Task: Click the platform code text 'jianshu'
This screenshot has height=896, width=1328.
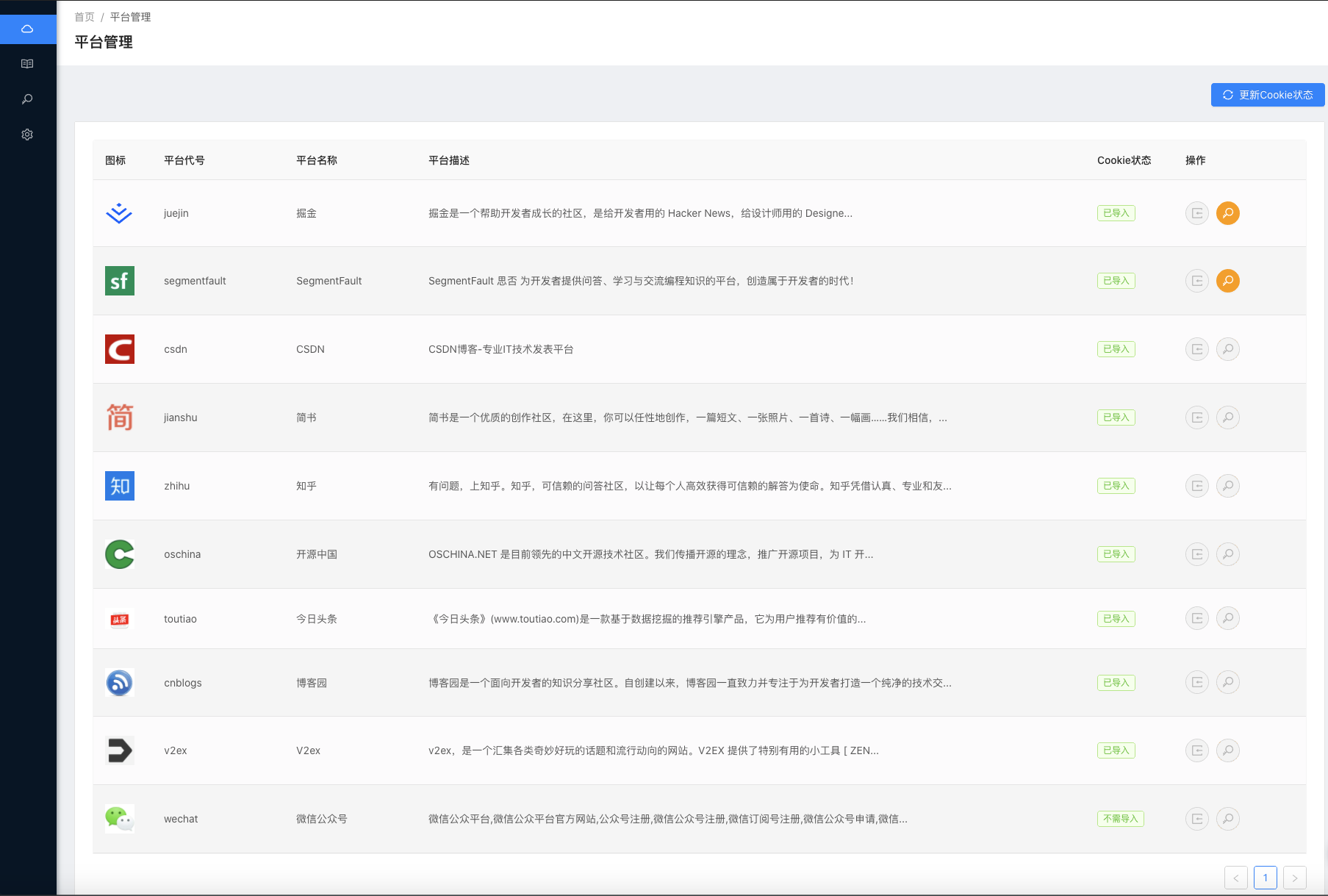Action: 181,417
